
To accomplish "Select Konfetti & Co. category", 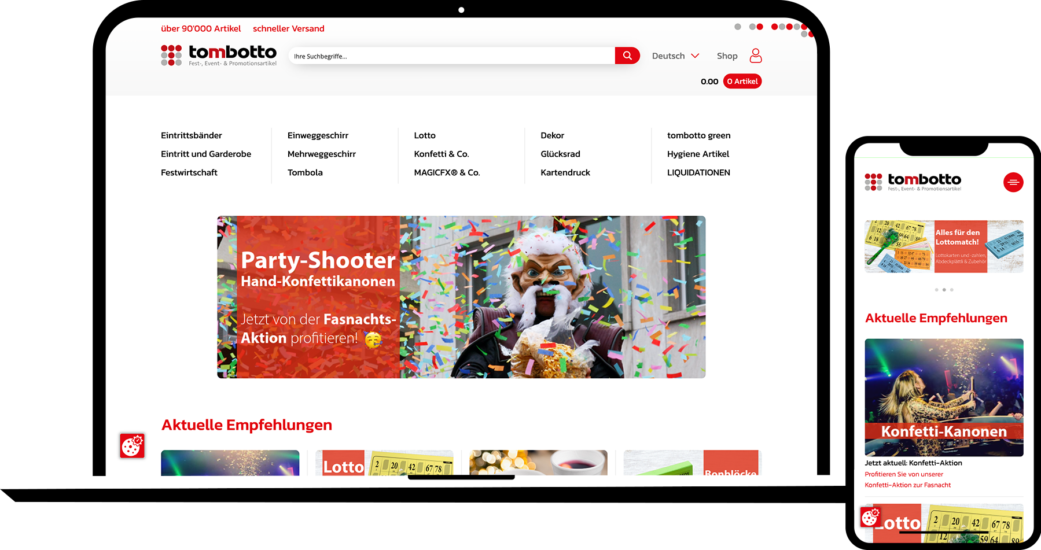I will pyautogui.click(x=441, y=153).
